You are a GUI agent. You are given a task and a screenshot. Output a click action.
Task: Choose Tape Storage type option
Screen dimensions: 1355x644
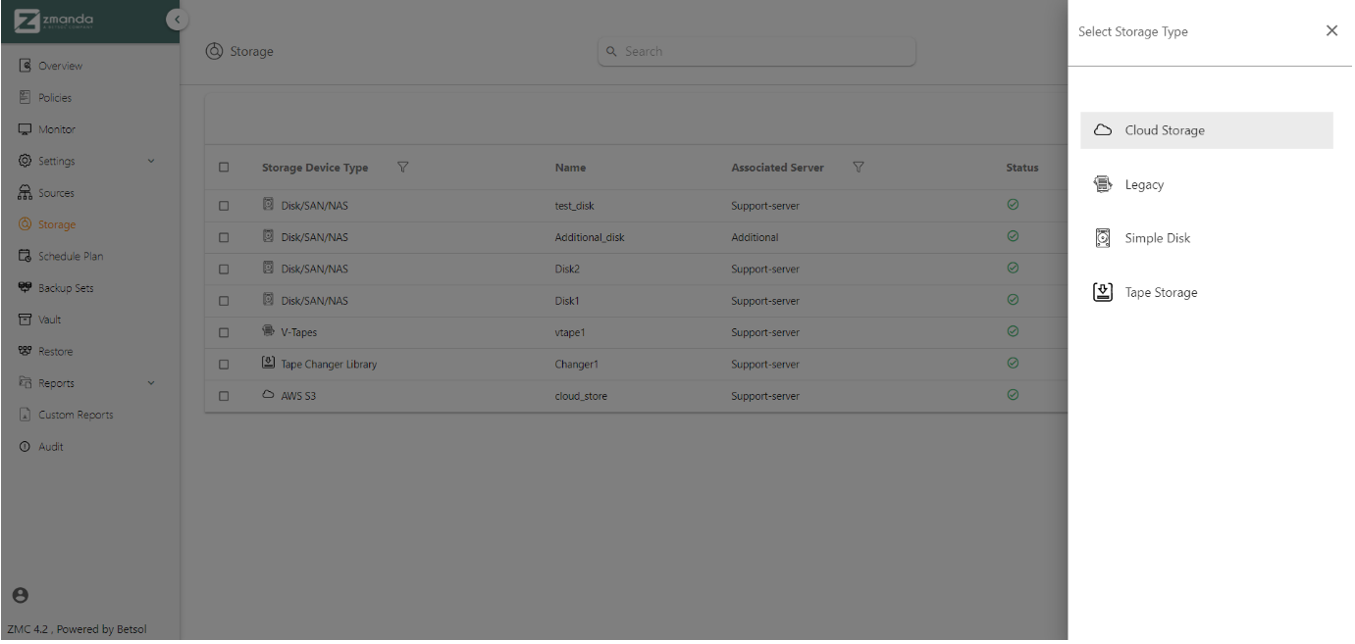point(1207,292)
